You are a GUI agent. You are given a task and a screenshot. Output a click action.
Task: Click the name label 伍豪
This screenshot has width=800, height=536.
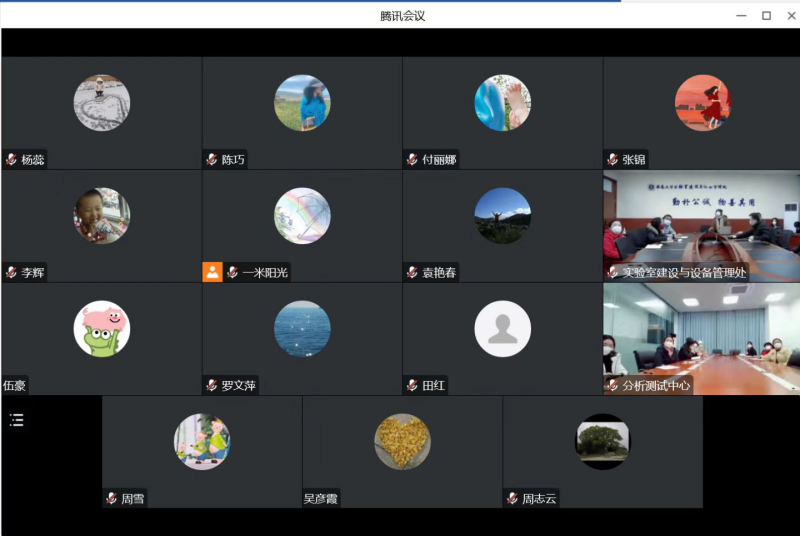click(x=14, y=386)
